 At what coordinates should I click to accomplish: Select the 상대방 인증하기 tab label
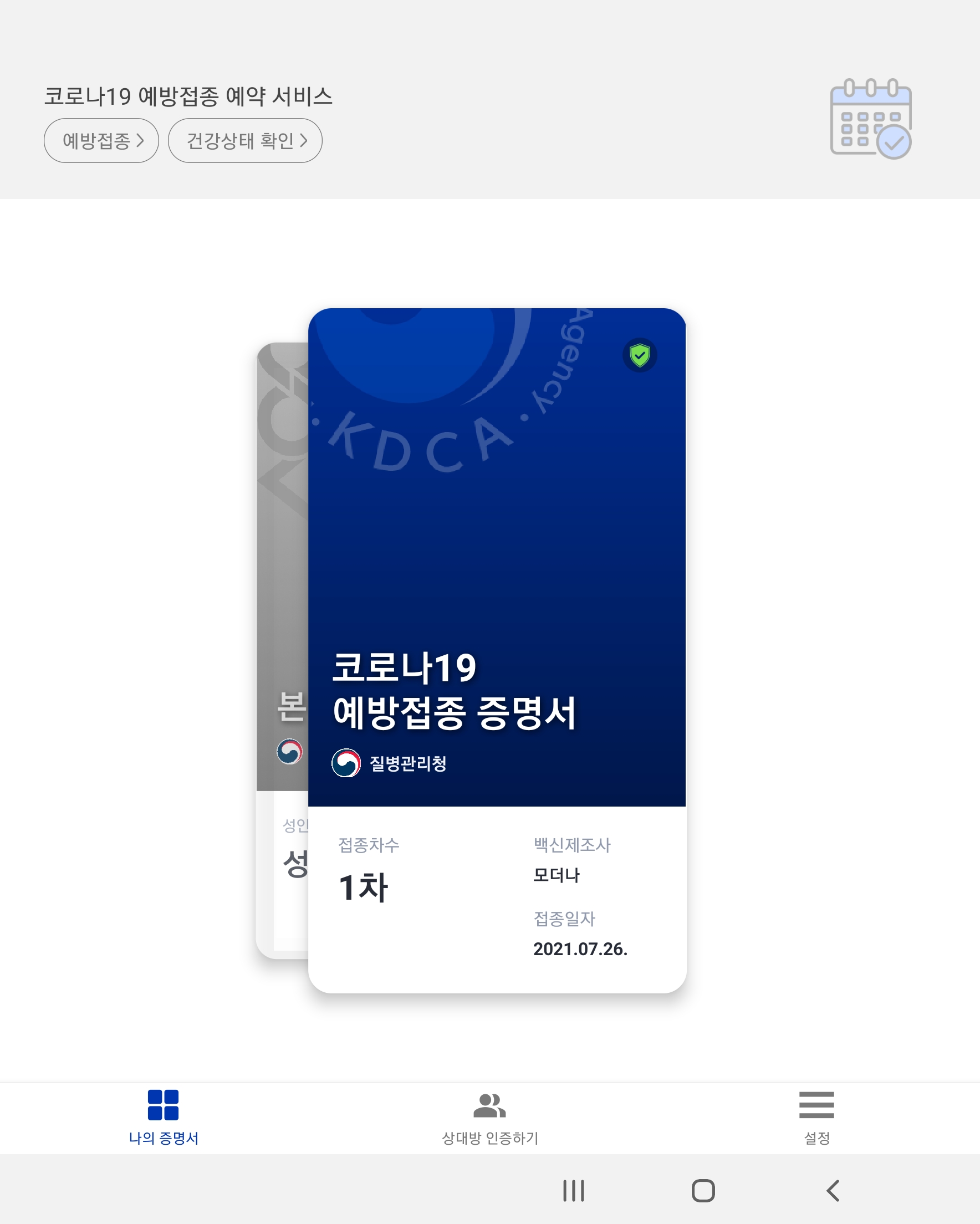click(x=490, y=1138)
